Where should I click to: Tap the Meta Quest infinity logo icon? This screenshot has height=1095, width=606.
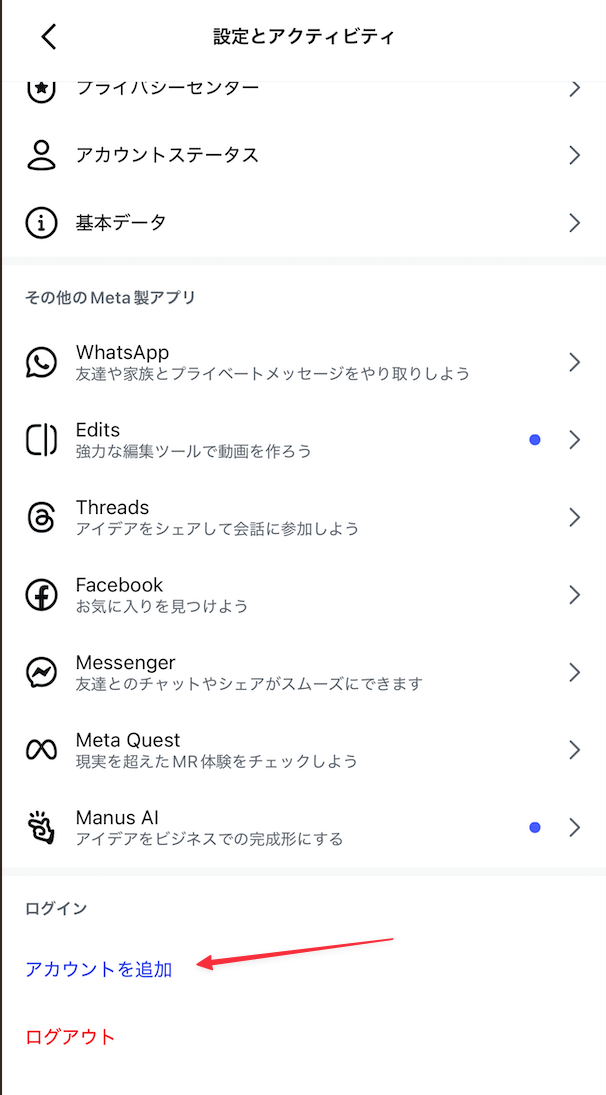point(41,750)
